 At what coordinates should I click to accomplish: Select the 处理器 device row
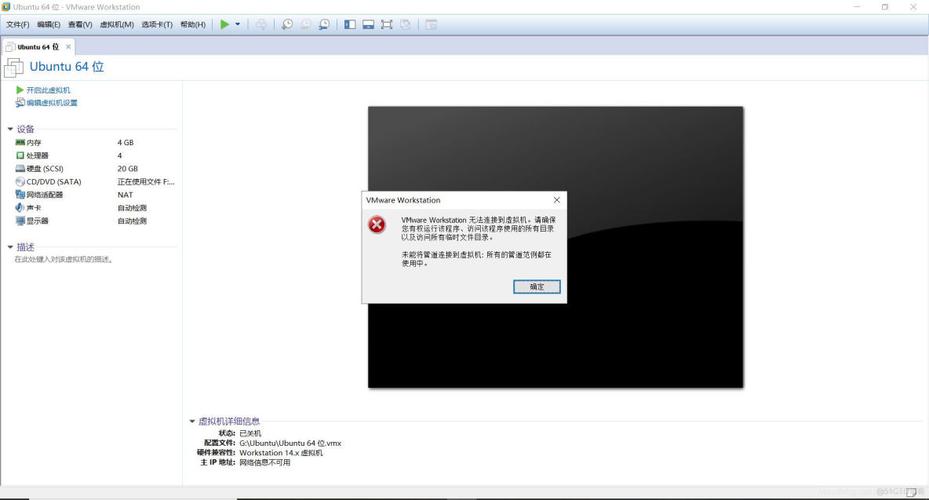95,155
